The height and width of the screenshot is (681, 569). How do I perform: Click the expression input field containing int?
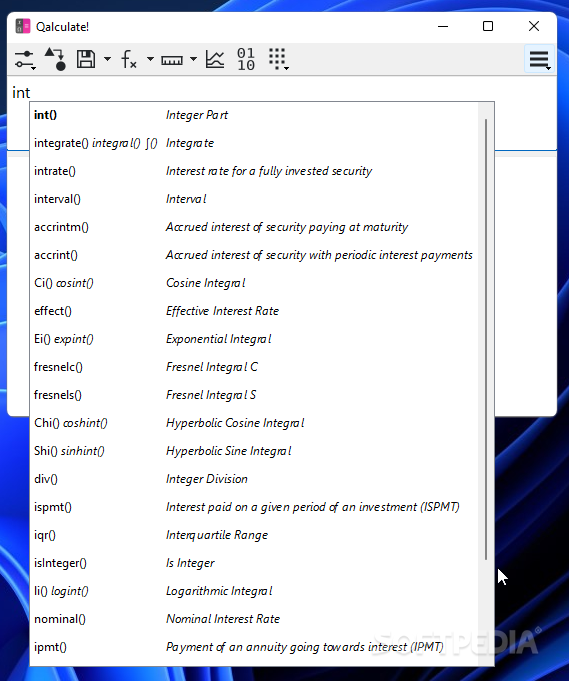point(282,93)
